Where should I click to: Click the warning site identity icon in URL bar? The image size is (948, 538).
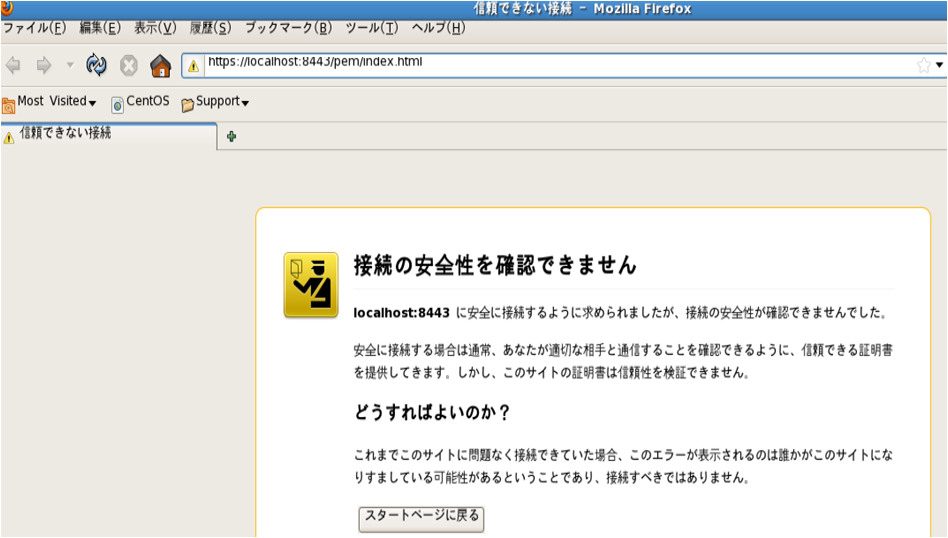coord(193,66)
